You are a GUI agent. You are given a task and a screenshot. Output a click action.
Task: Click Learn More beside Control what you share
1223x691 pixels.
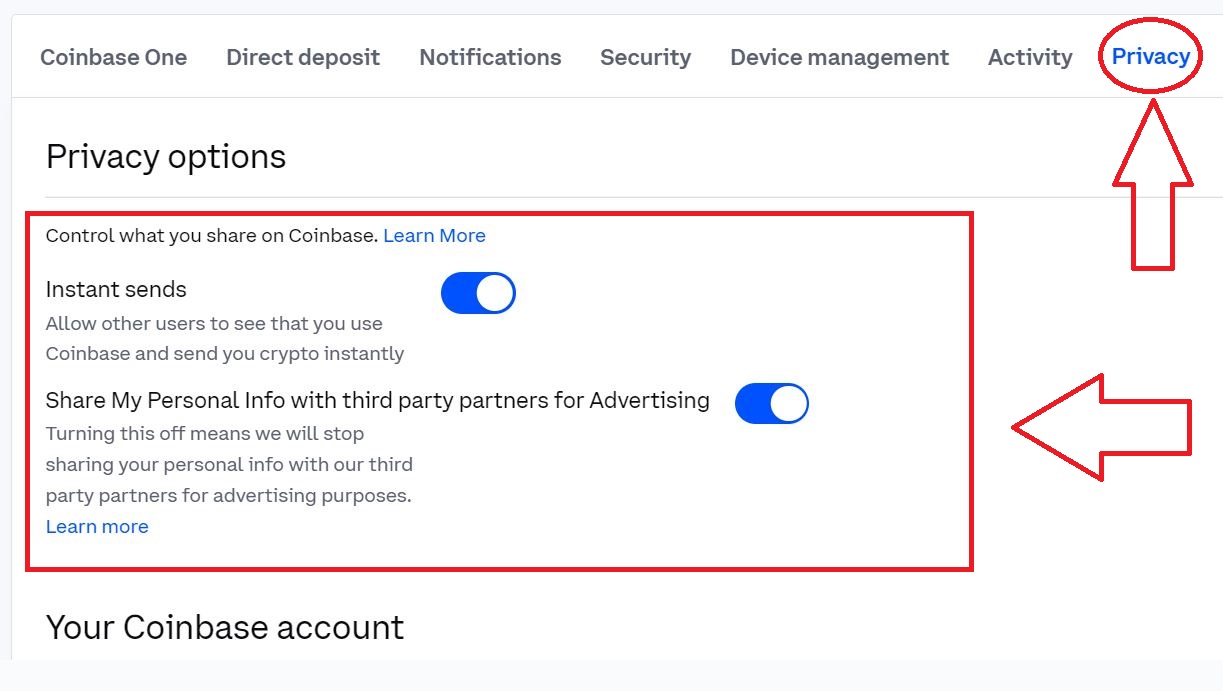pos(434,236)
